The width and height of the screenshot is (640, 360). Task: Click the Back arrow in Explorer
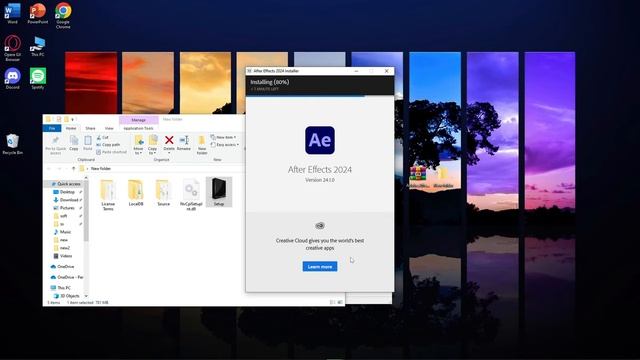point(49,169)
